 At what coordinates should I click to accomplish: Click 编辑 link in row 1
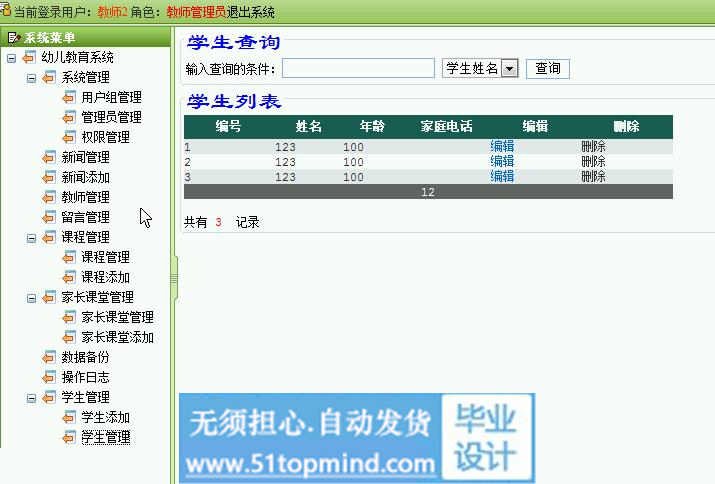click(502, 146)
